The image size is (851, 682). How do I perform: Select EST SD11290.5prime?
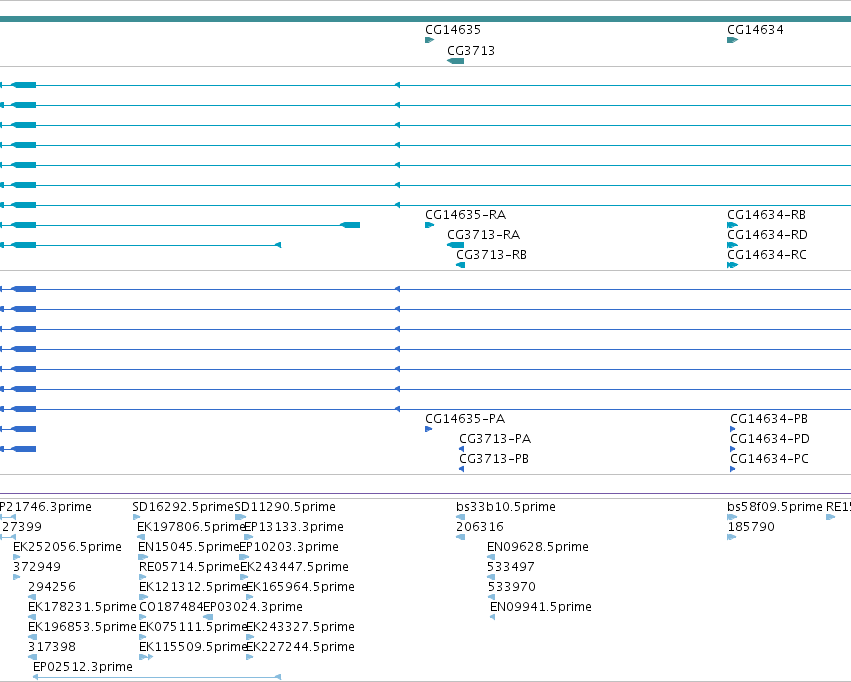[285, 507]
